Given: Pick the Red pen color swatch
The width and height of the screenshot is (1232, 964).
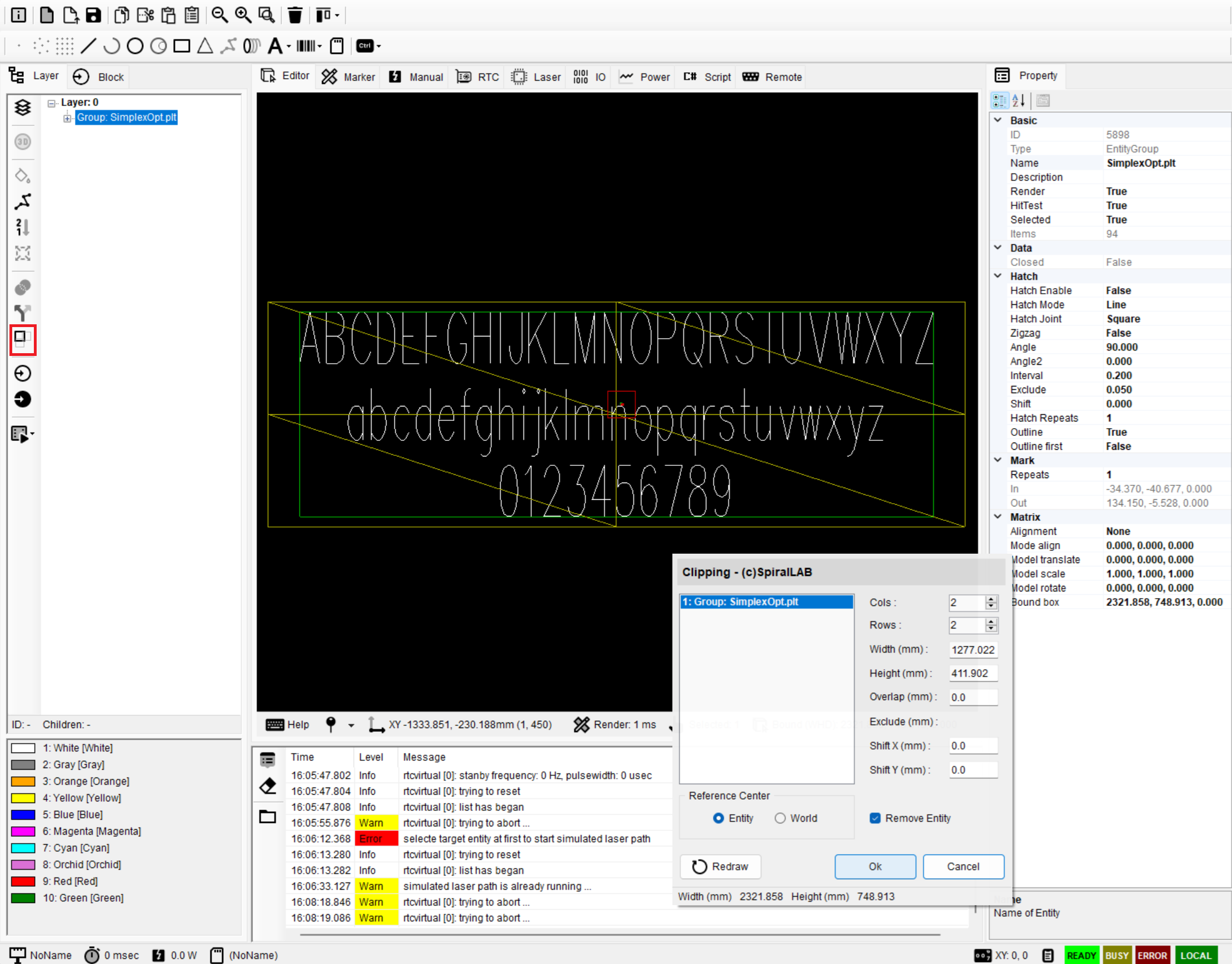Looking at the screenshot, I should (x=23, y=882).
